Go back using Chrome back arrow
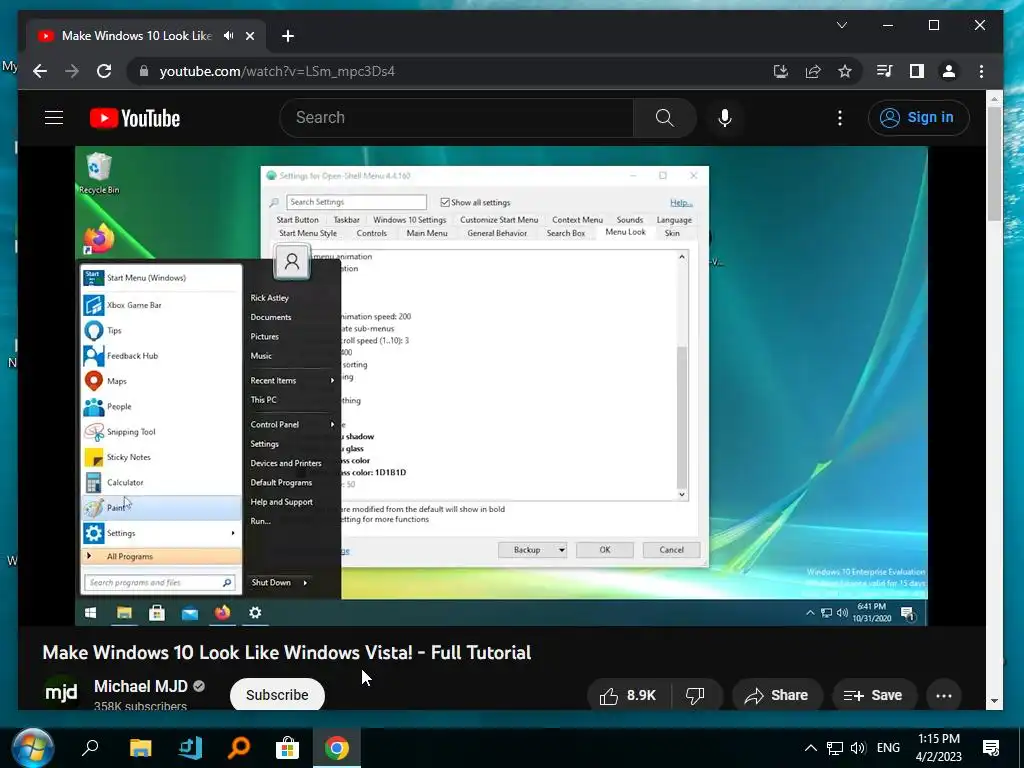Viewport: 1024px width, 768px height. pyautogui.click(x=40, y=71)
